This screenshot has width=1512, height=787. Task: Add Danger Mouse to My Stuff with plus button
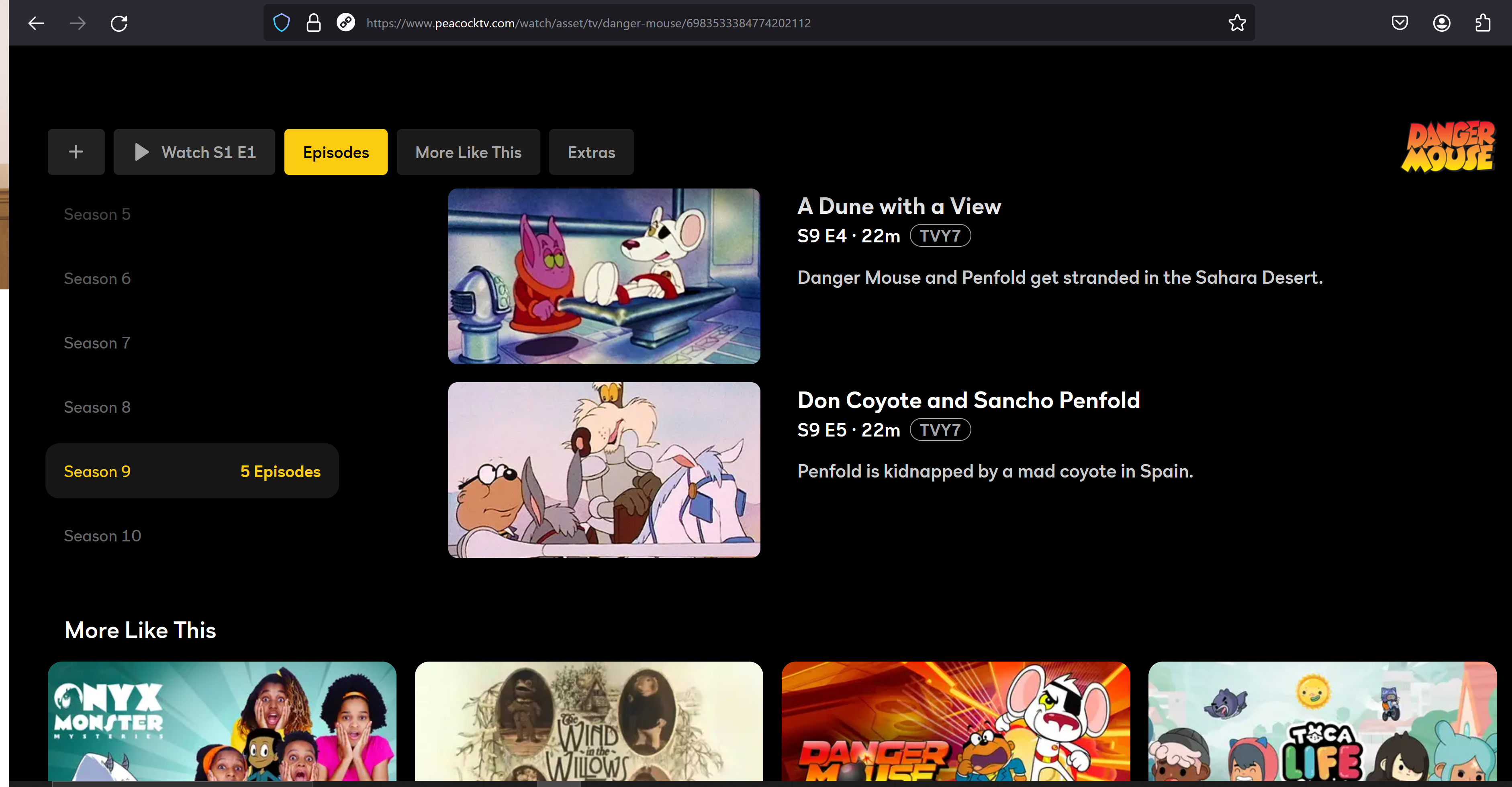[x=76, y=152]
